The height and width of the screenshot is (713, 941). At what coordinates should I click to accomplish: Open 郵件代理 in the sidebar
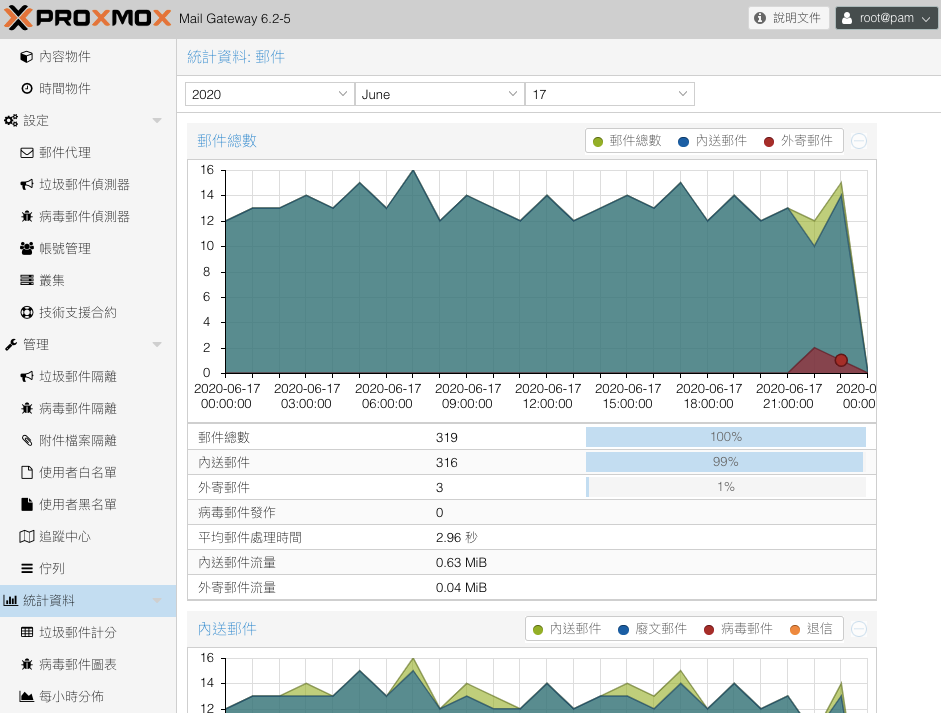[88, 152]
